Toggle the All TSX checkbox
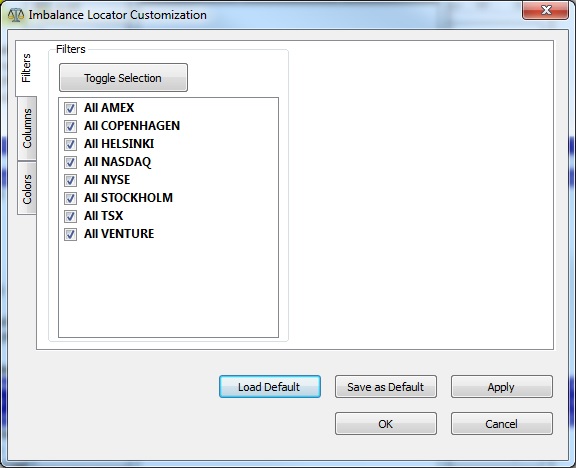The width and height of the screenshot is (577, 468). point(70,216)
